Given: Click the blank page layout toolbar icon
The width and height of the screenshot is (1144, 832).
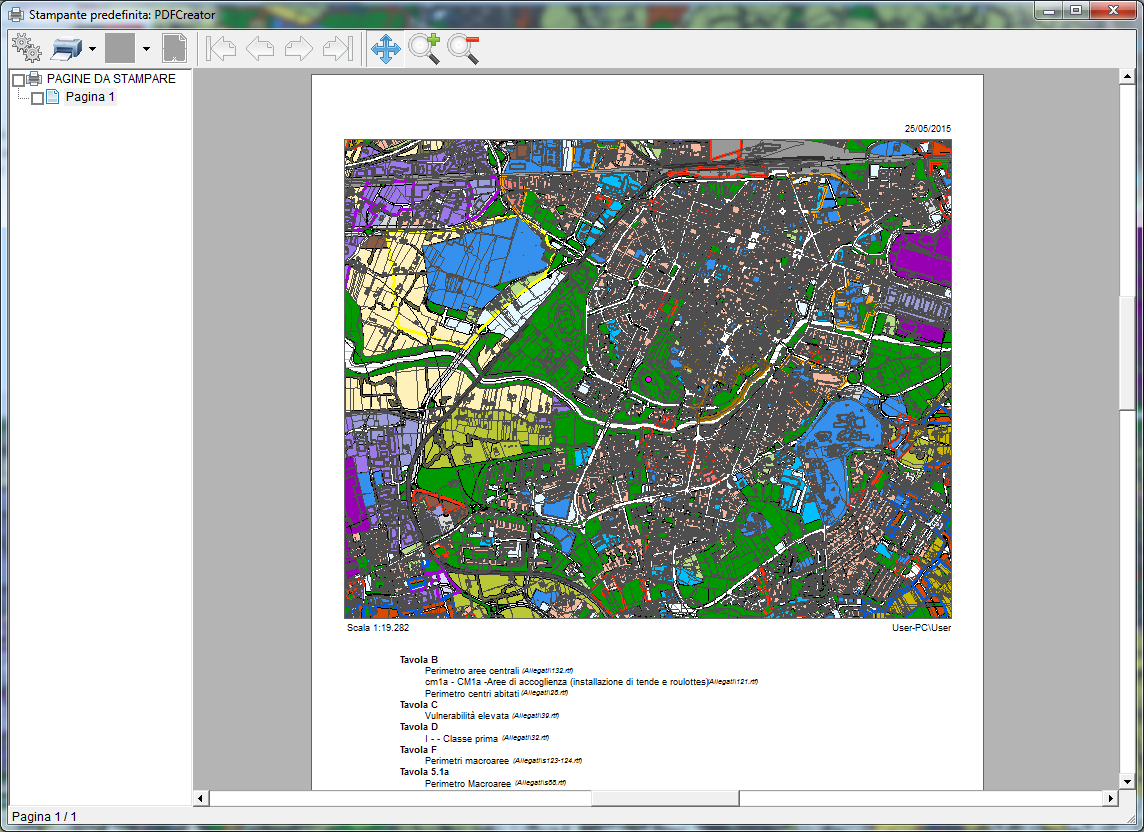Looking at the screenshot, I should click(x=174, y=49).
